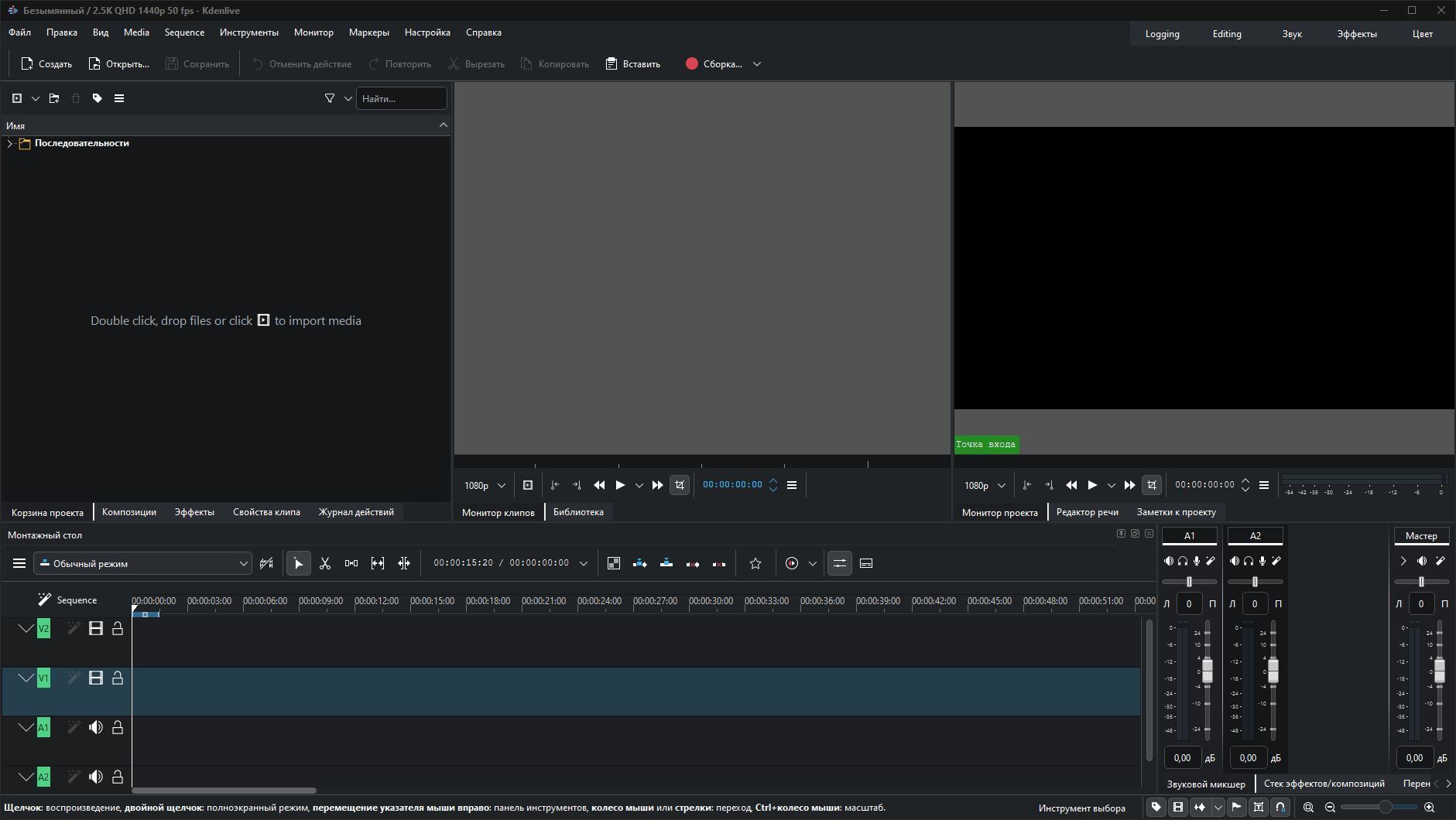Select the razor (scissors) tool in timeline toolbar
Screen dimensions: 1456x820
pyautogui.click(x=325, y=563)
